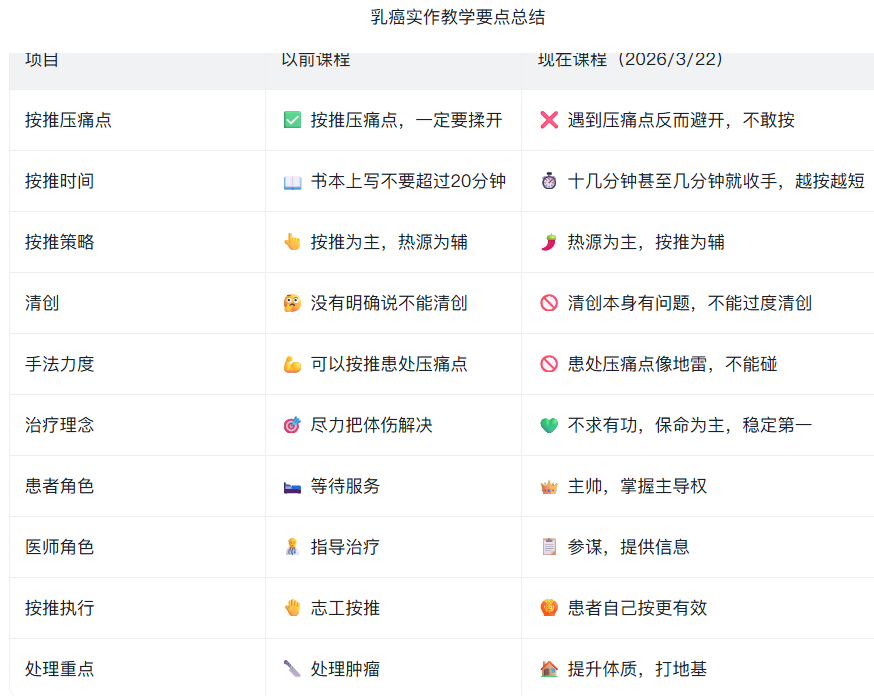The image size is (874, 696).
Task: Click the green checkmark icon beside 按推压痛点，一定要揉开
Action: (x=292, y=120)
